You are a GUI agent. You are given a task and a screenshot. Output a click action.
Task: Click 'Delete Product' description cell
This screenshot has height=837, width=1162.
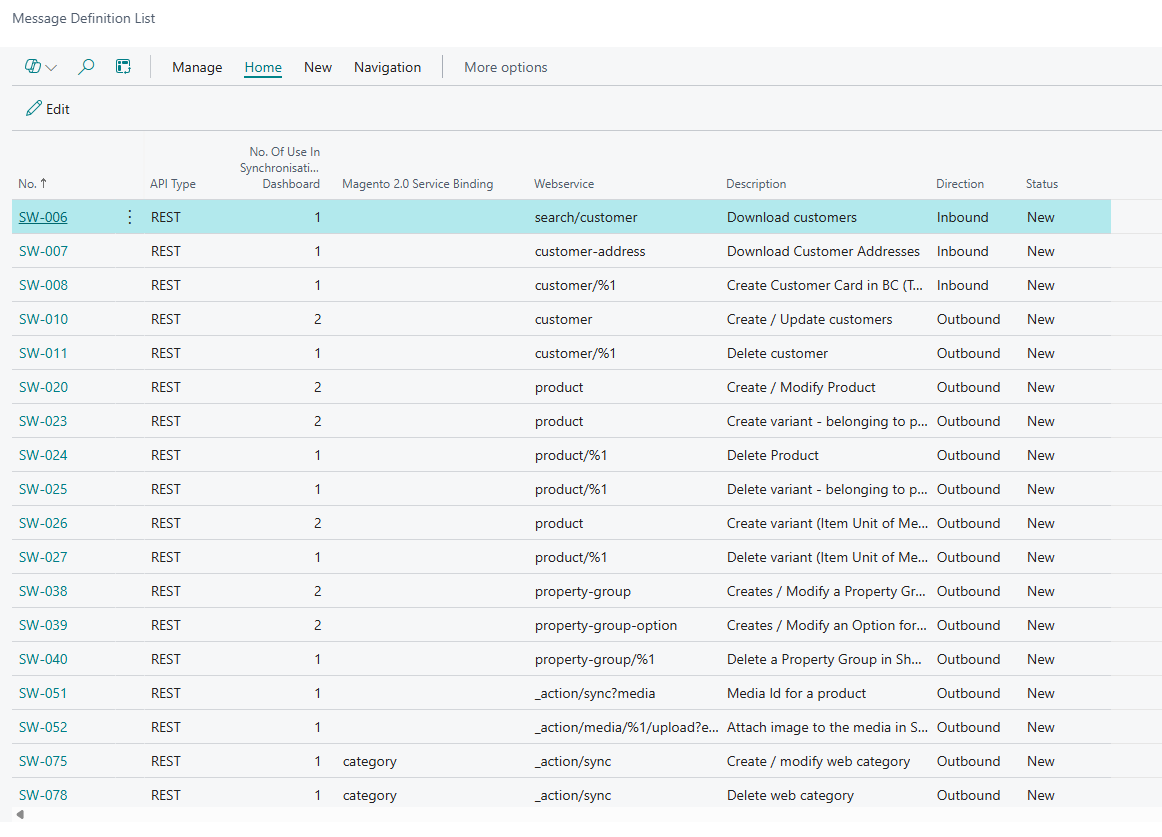click(x=773, y=455)
